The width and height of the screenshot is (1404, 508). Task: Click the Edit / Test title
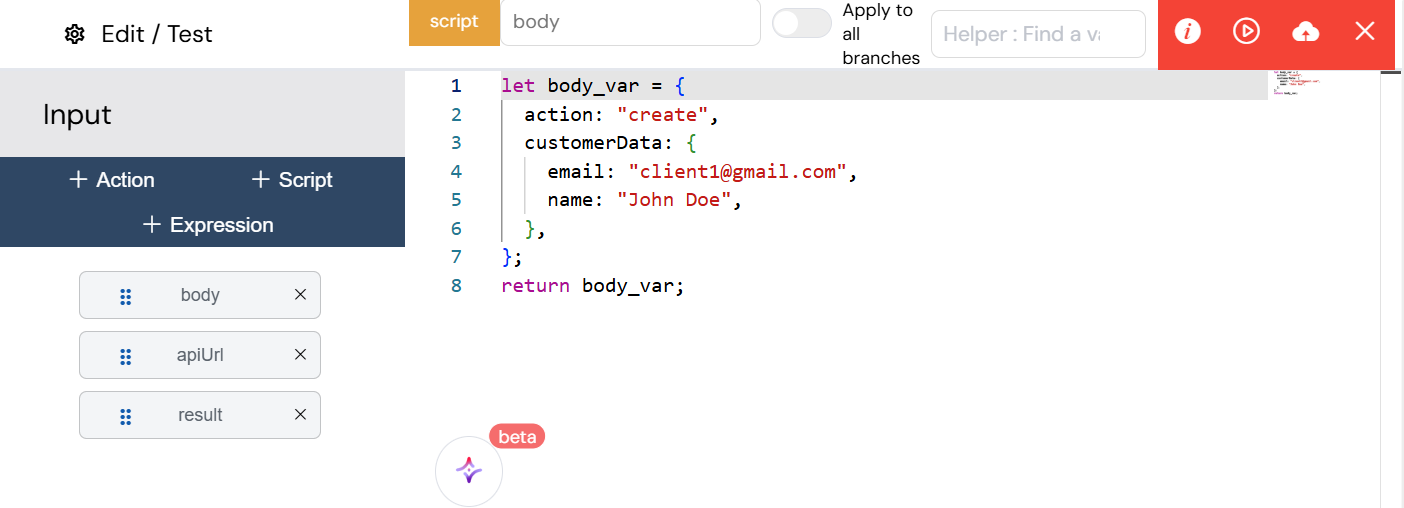click(157, 34)
